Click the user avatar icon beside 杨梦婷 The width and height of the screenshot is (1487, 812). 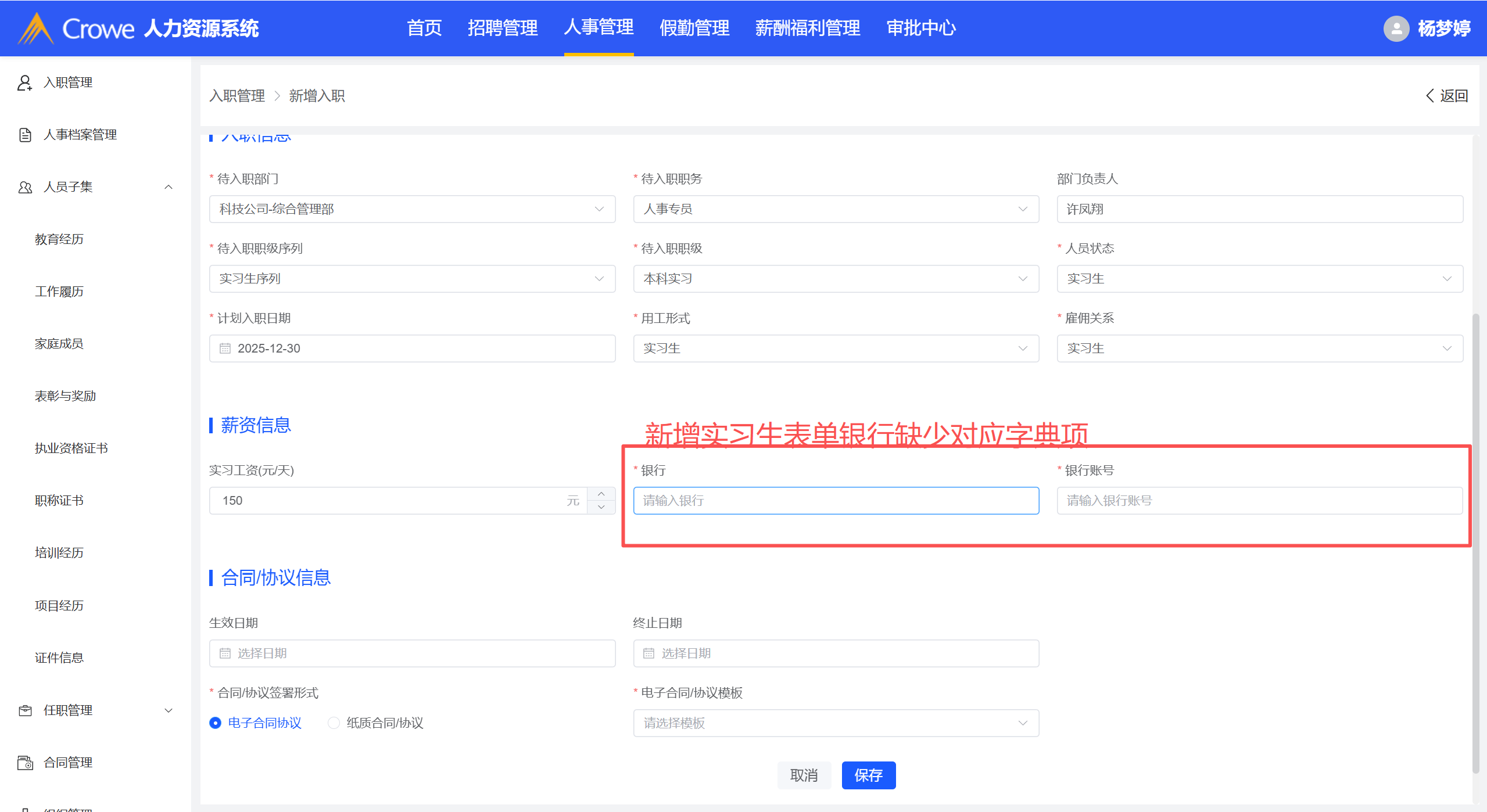1396,28
